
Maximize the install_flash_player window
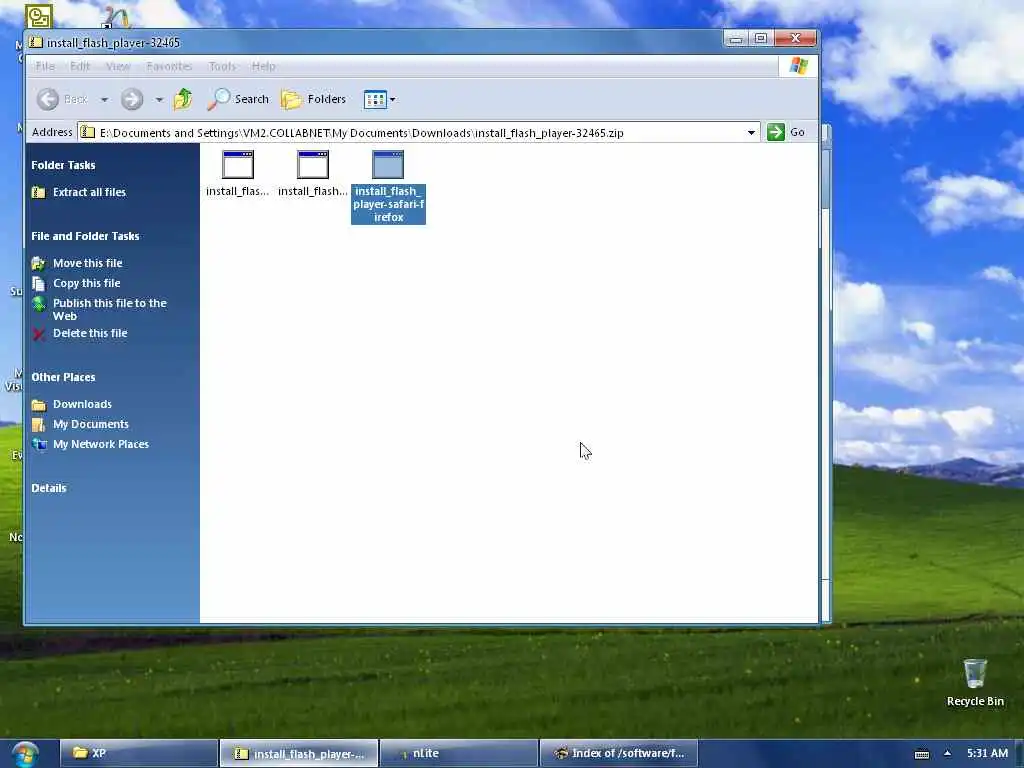761,39
